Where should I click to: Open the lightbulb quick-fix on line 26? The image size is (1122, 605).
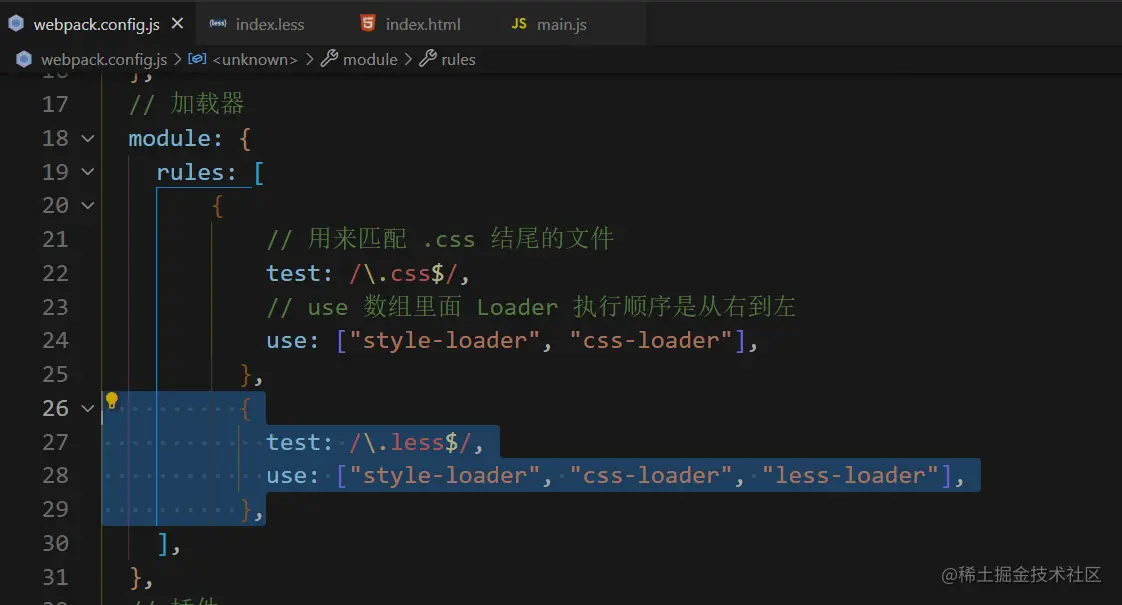coord(112,400)
